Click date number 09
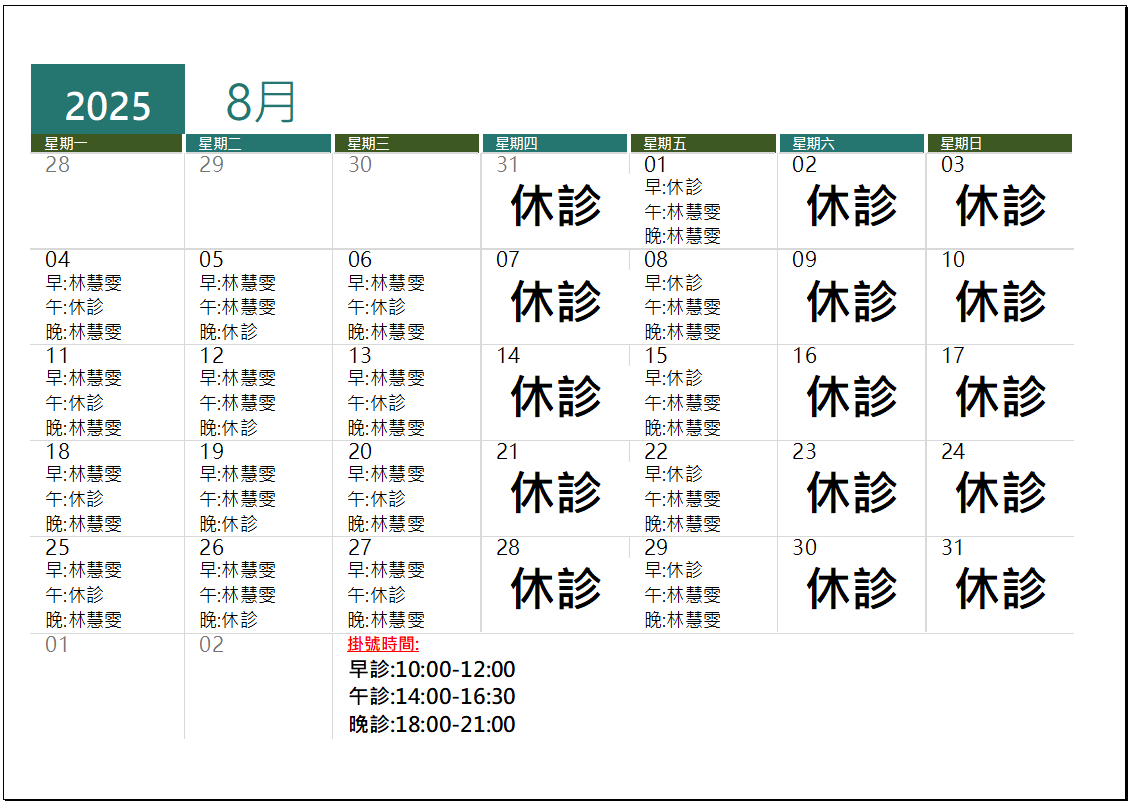 (x=804, y=259)
